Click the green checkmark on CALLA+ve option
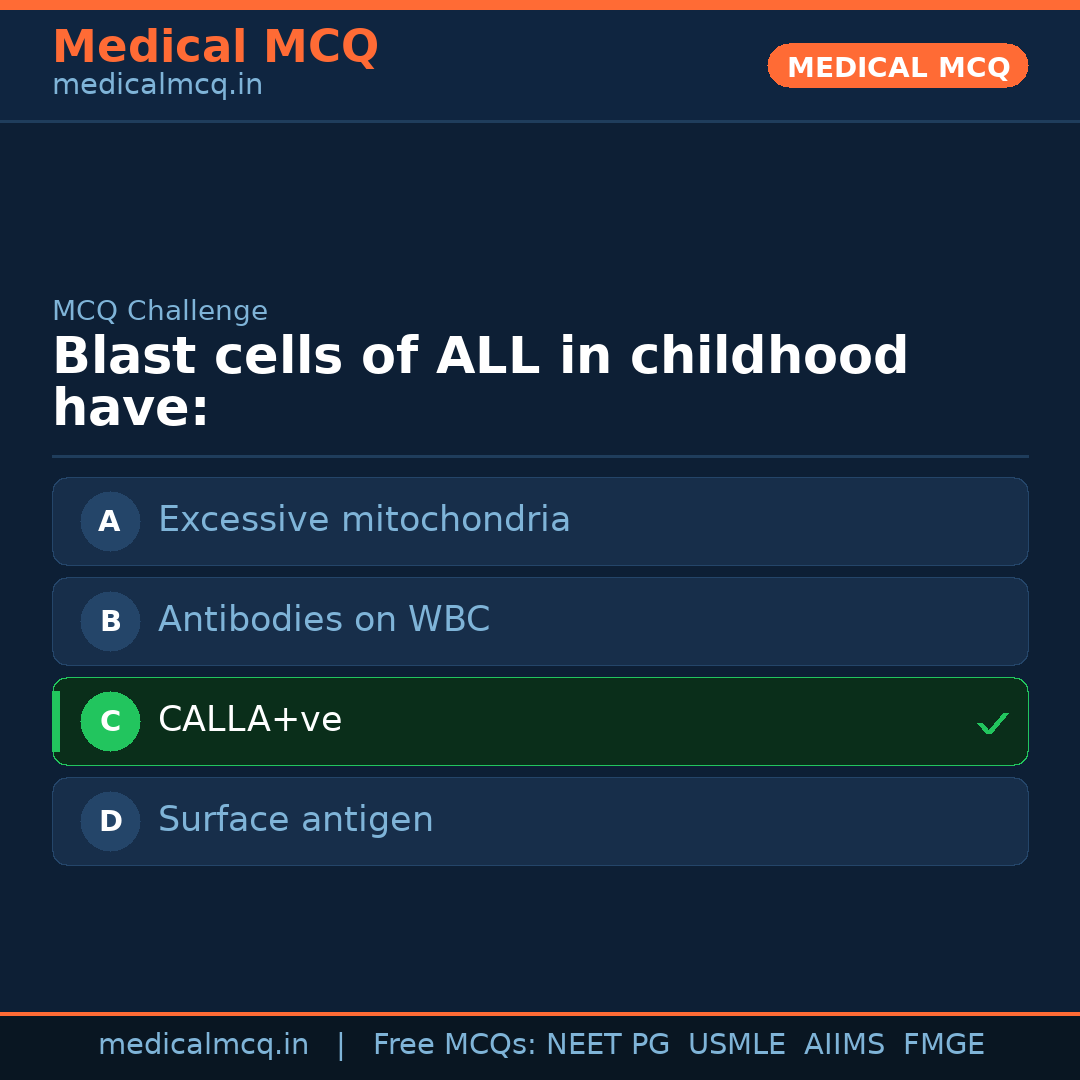The width and height of the screenshot is (1080, 1080). click(x=992, y=722)
